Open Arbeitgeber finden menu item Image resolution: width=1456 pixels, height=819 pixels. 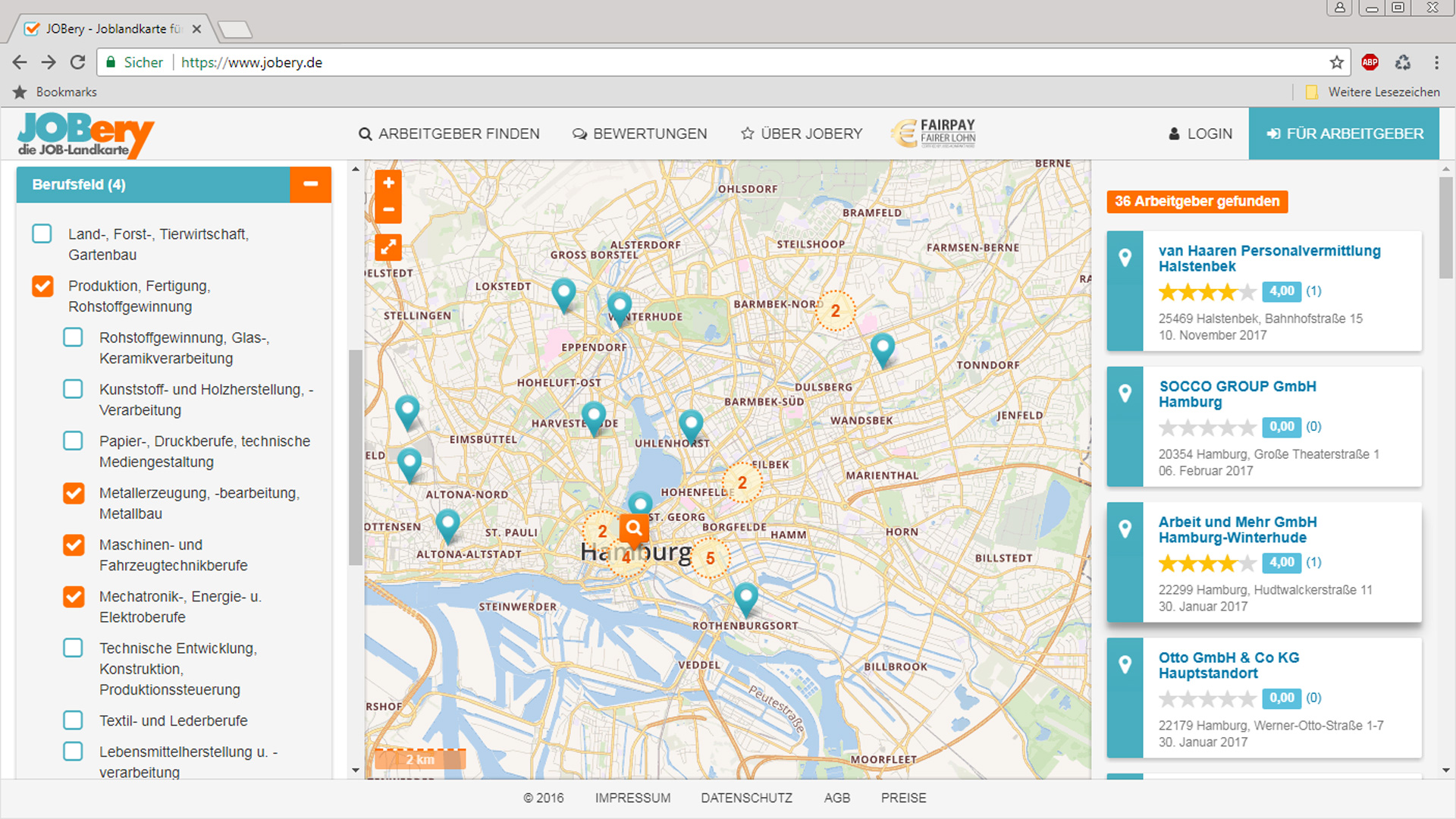[x=449, y=133]
